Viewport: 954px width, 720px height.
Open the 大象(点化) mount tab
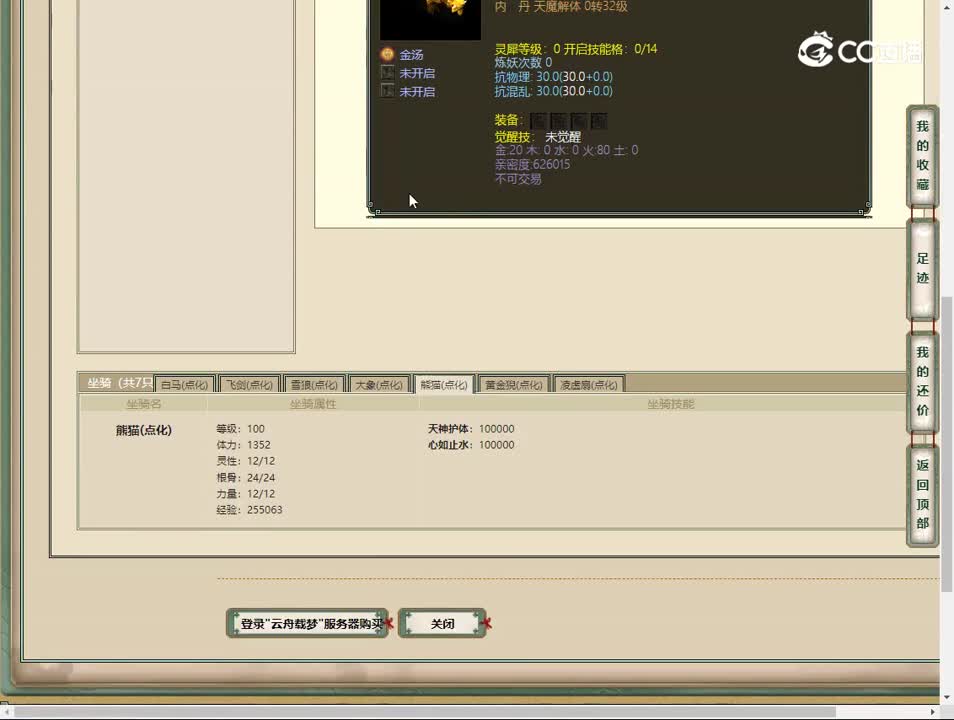[378, 385]
